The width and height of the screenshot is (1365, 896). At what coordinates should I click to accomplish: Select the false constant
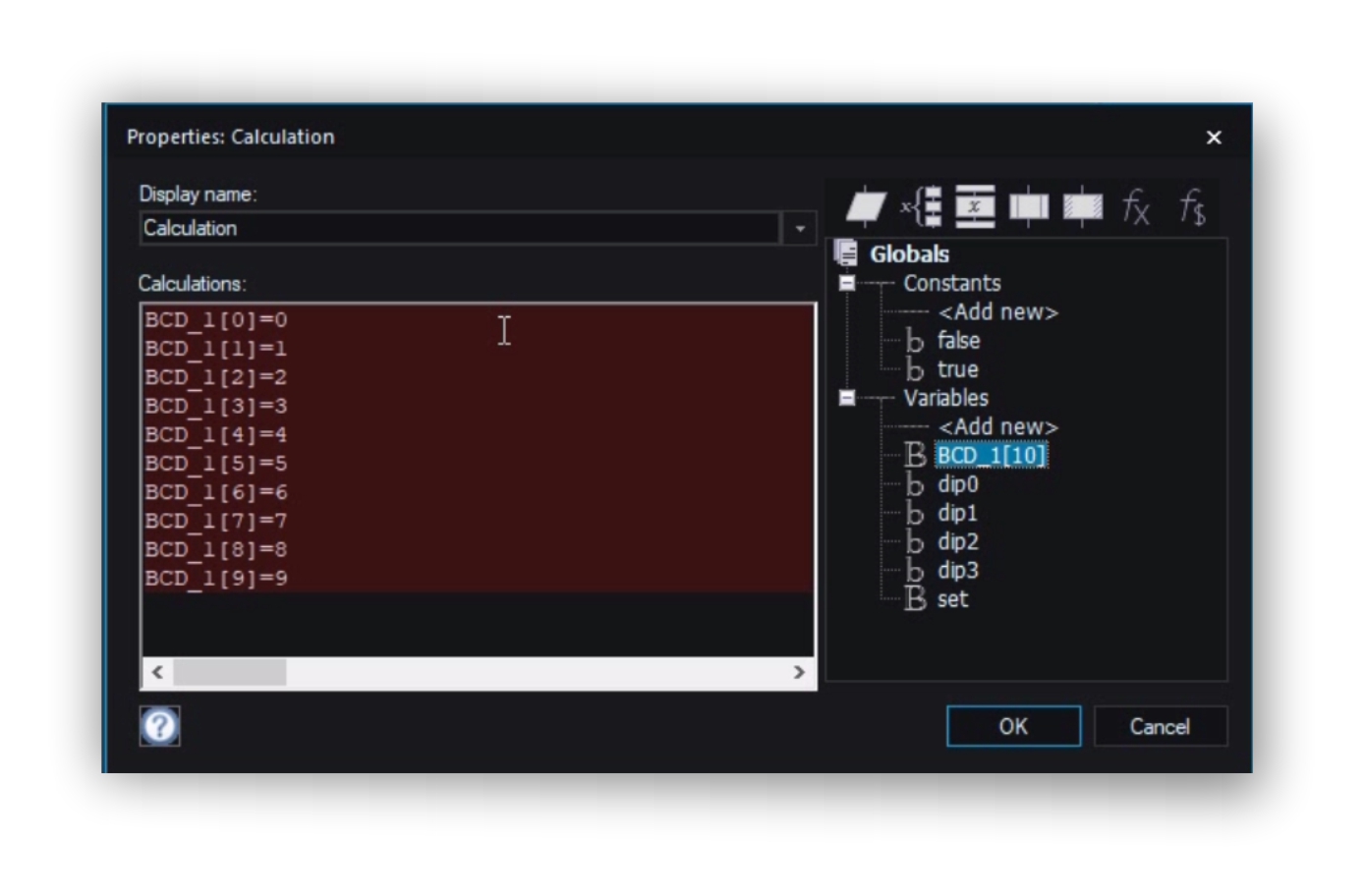(x=958, y=341)
